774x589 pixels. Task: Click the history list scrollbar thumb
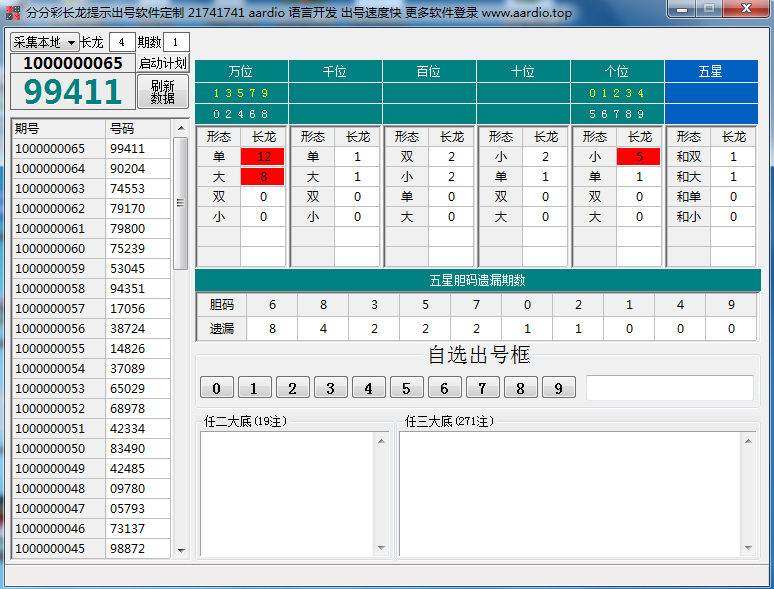[x=181, y=203]
